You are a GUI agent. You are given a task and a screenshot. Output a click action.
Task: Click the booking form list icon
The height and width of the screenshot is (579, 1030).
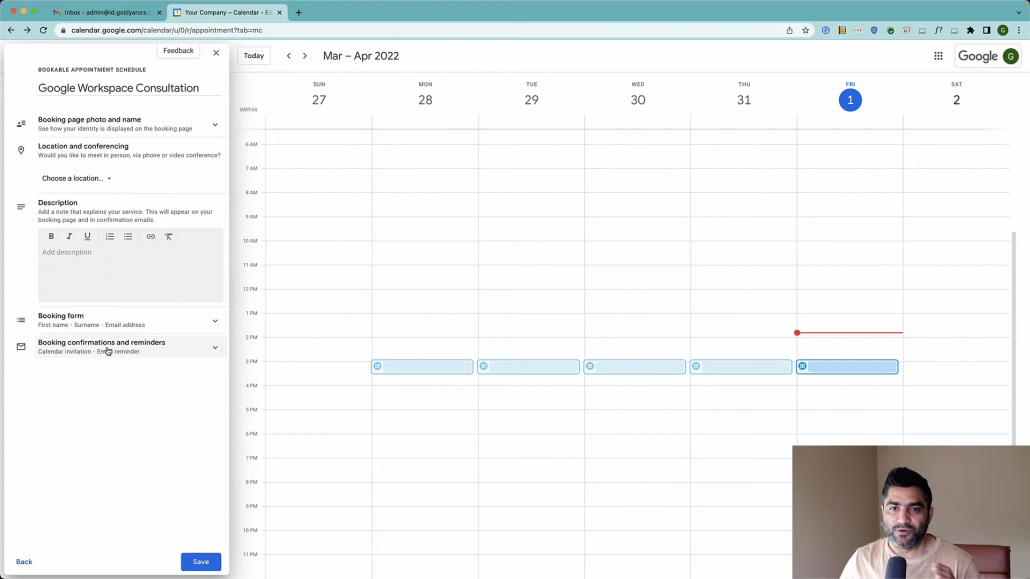pos(21,320)
